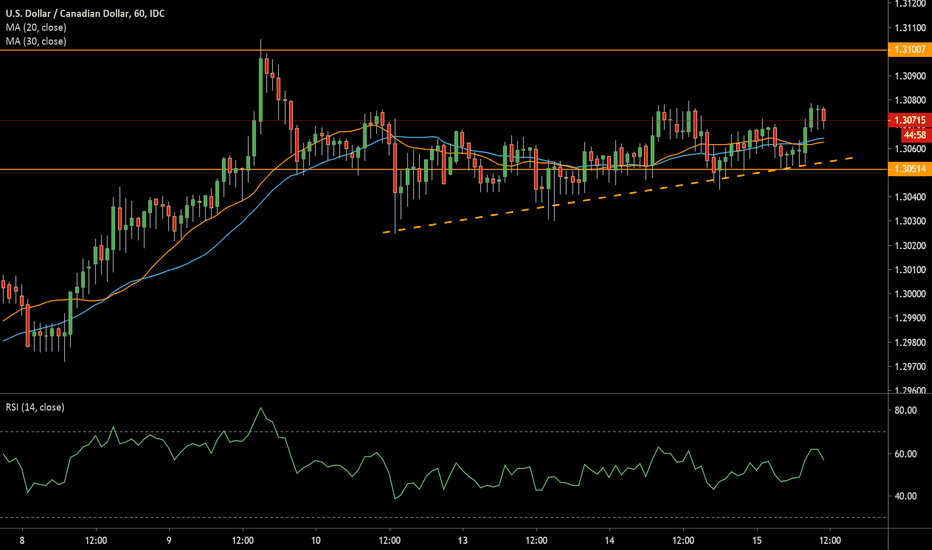The image size is (932, 550).
Task: Click date 8 on the time axis
Action: [22, 539]
